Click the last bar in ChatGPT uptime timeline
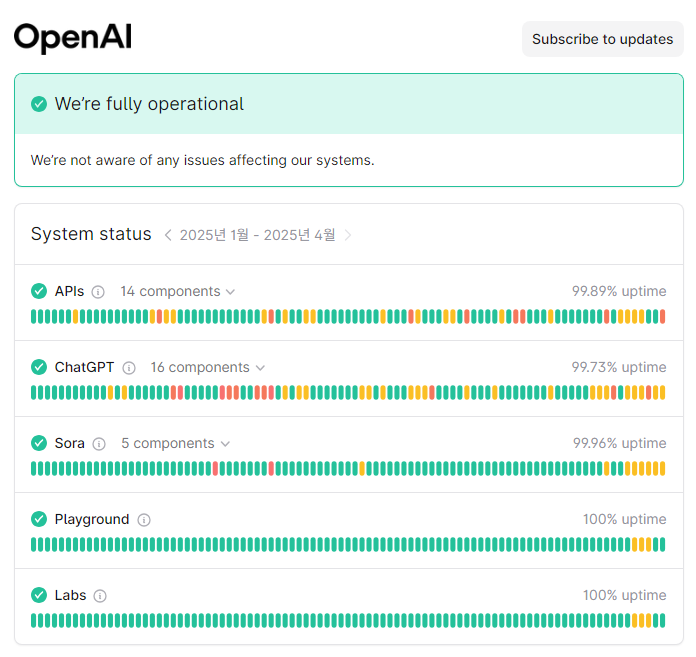The image size is (696, 657). pos(663,392)
